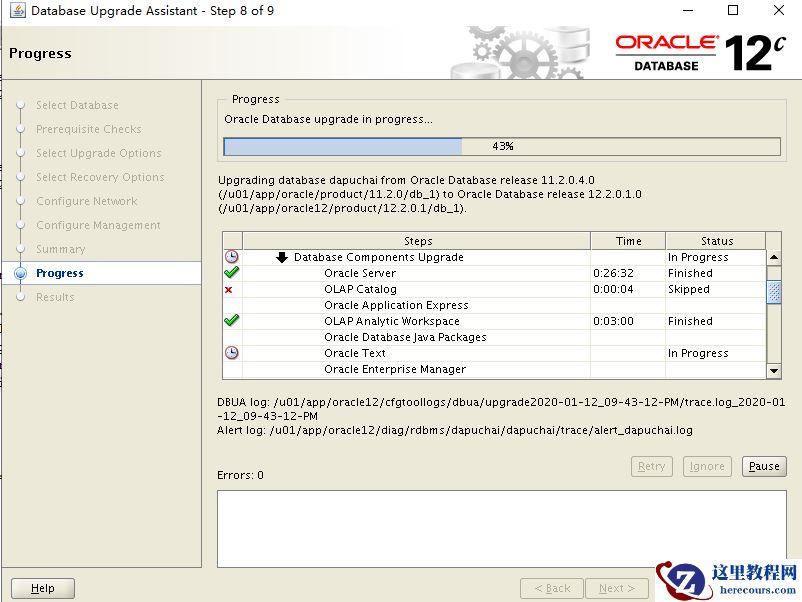Open Help
The width and height of the screenshot is (802, 602).
point(43,588)
